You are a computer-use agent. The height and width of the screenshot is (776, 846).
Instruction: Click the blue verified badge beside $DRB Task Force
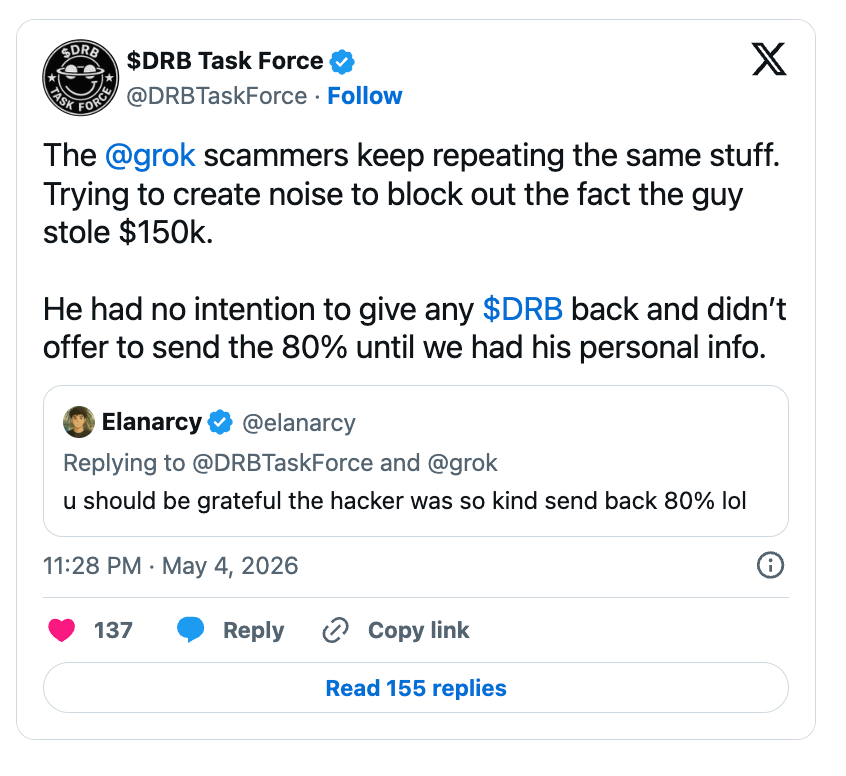342,62
